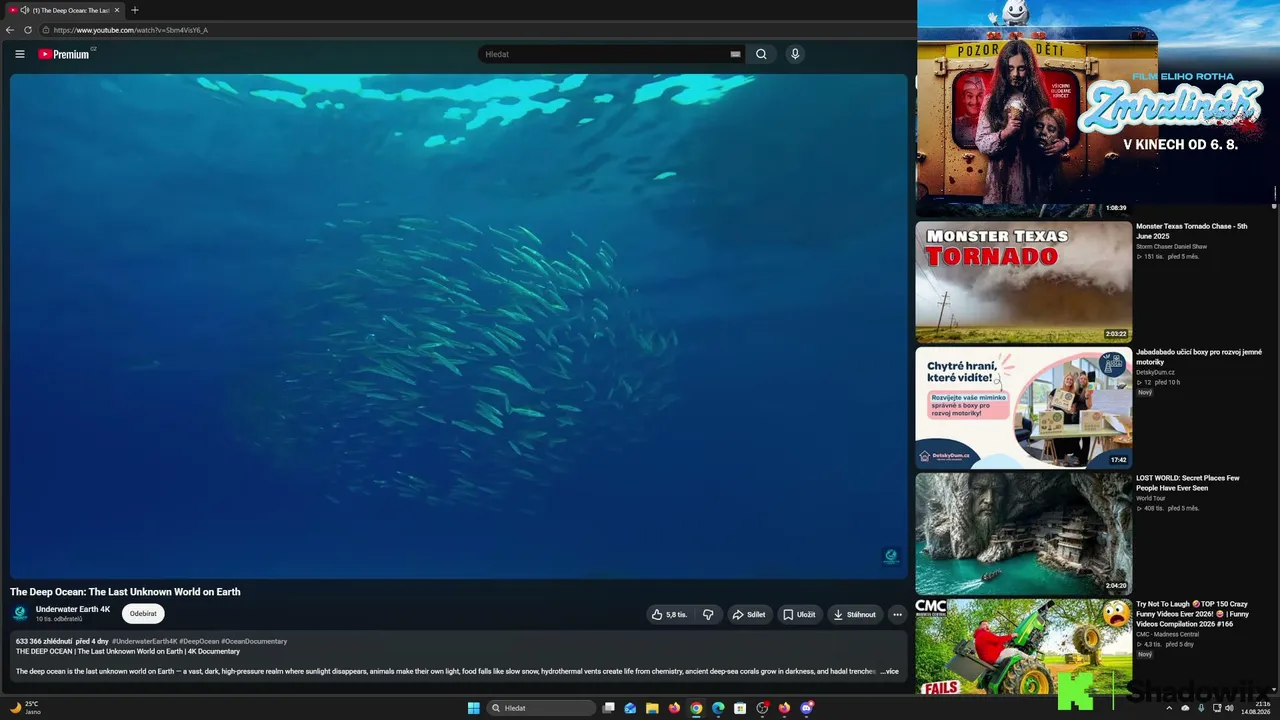Like the video (5,8 tis.)
Image resolution: width=1280 pixels, height=720 pixels.
point(669,614)
